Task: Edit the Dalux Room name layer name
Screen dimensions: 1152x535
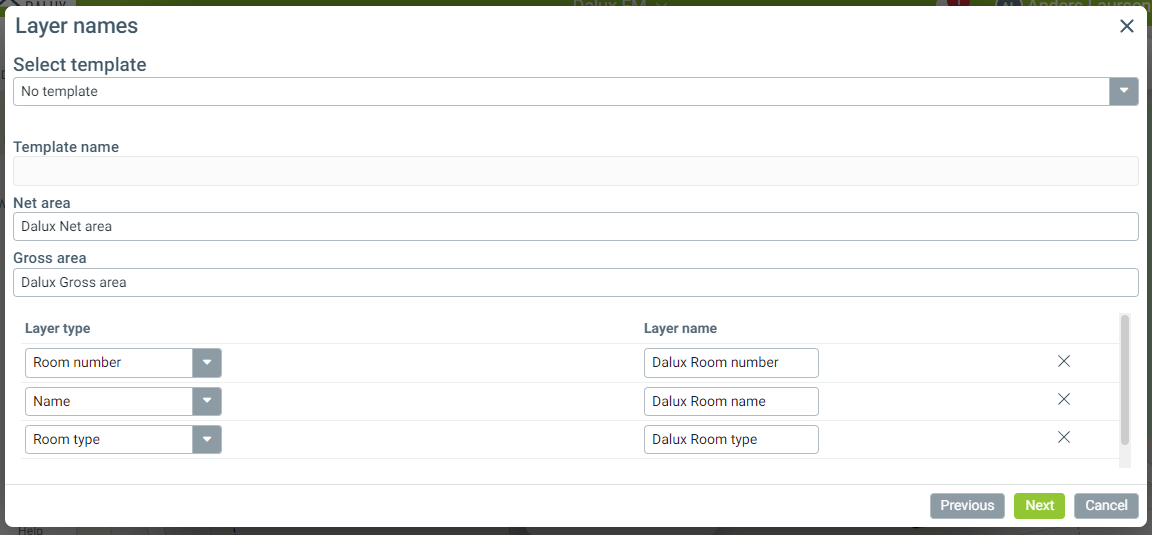Action: click(731, 401)
